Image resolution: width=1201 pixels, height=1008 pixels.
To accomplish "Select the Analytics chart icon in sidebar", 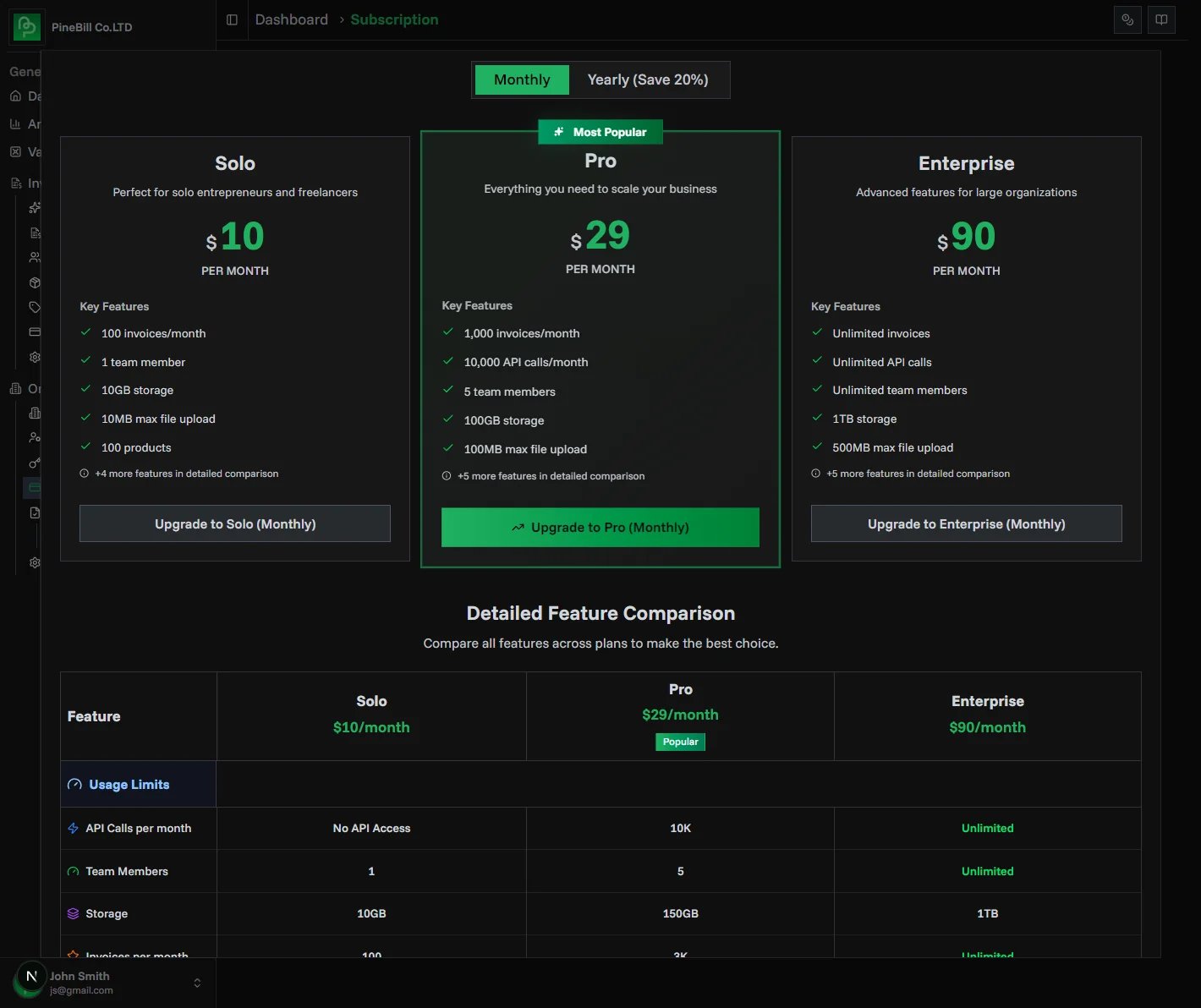I will point(15,123).
